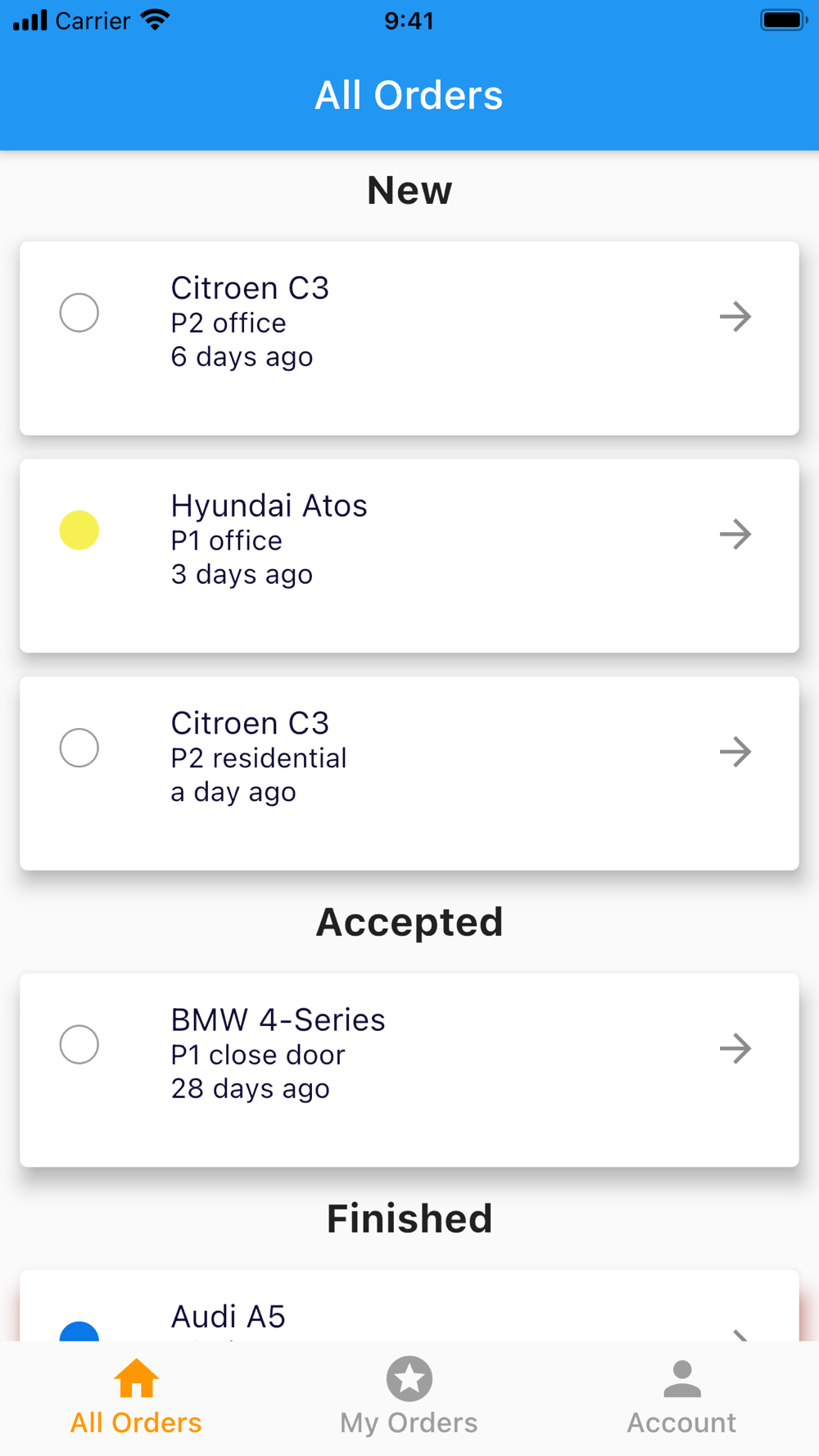Select the empty circle for Citroen C3 P2 office
This screenshot has height=1456, width=819.
point(79,313)
